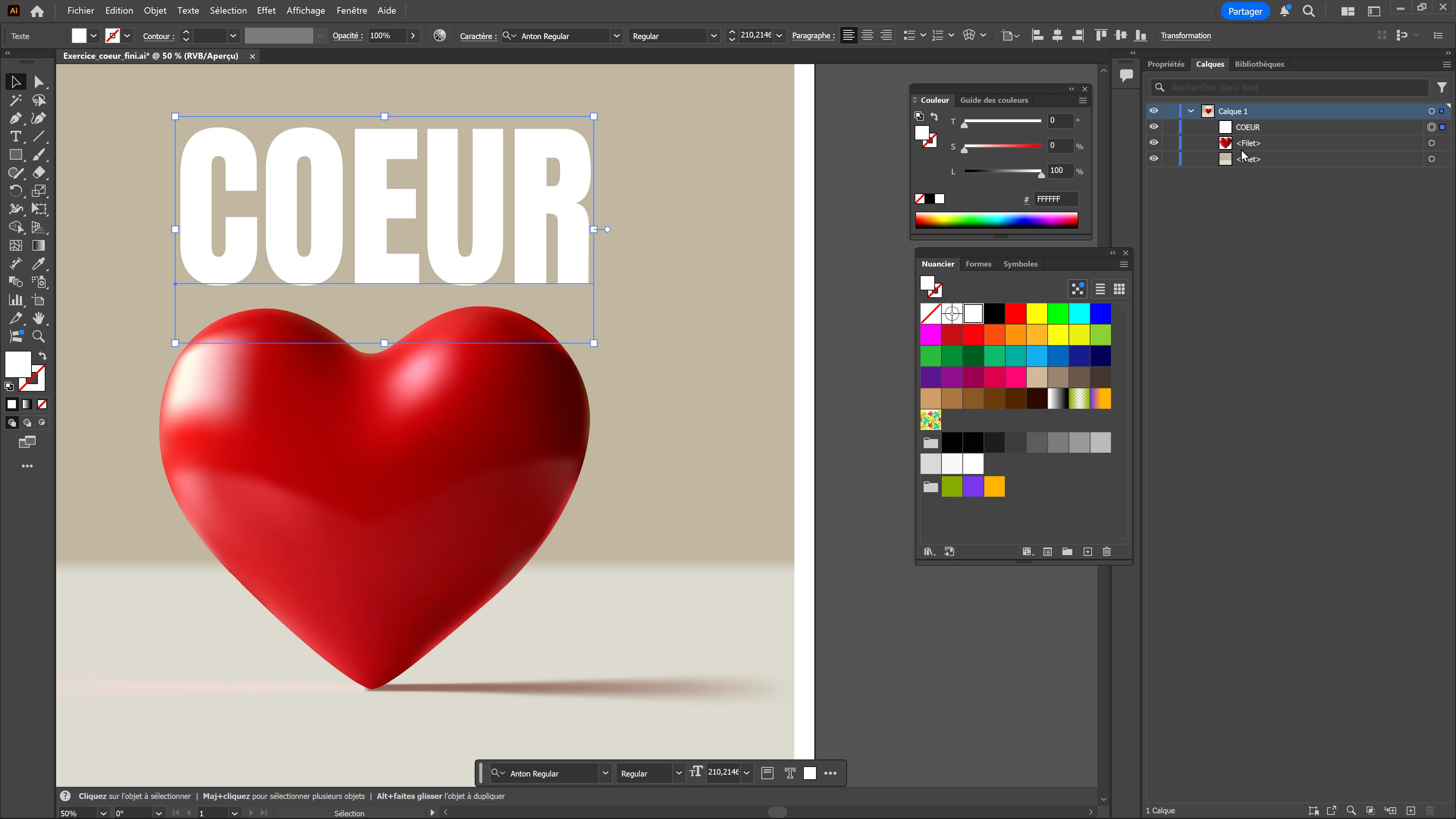Screen dimensions: 1456x819
Task: Switch to the Symboles tab
Action: click(1020, 264)
